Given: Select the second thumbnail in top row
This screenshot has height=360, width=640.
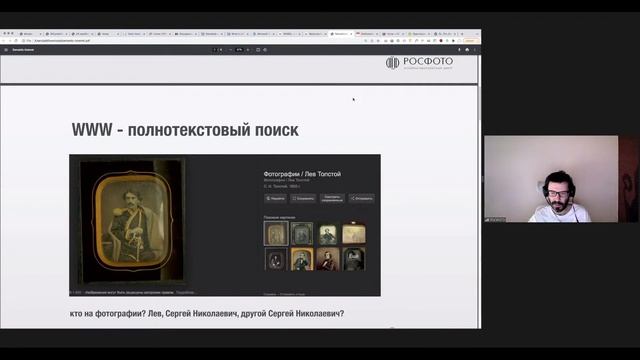Looking at the screenshot, I should point(302,233).
